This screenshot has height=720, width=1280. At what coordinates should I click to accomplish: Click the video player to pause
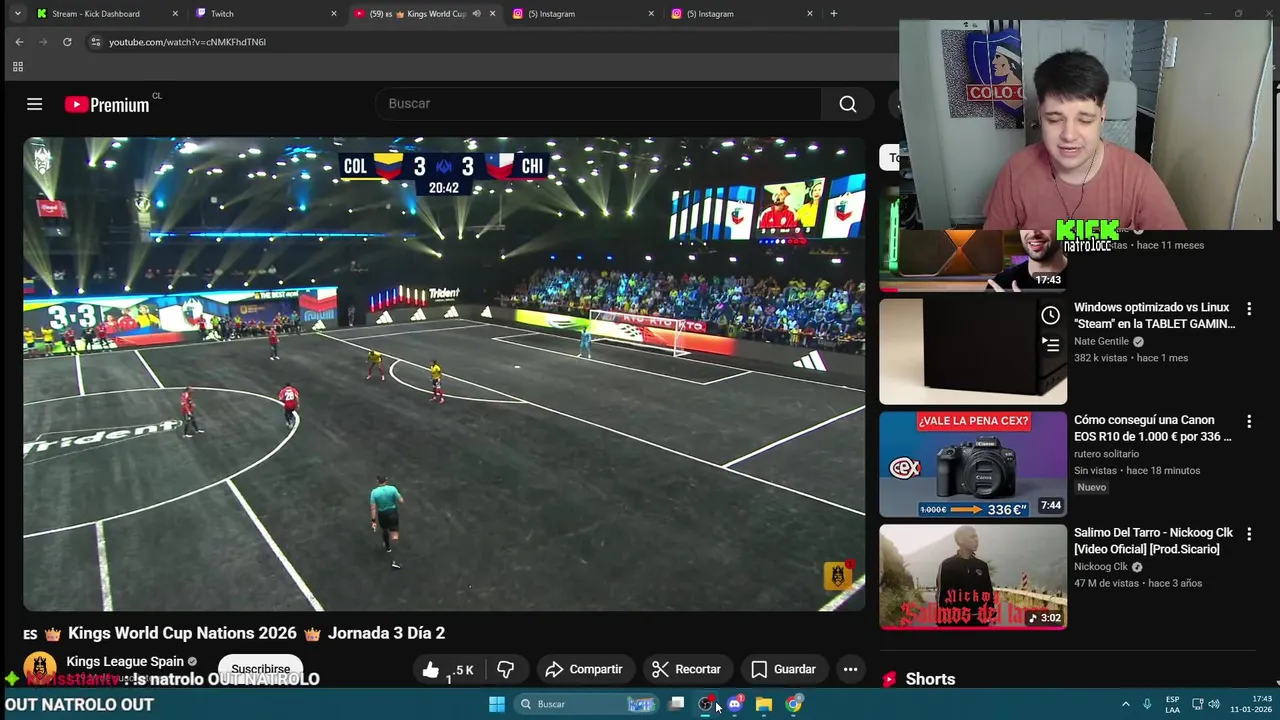[x=444, y=374]
